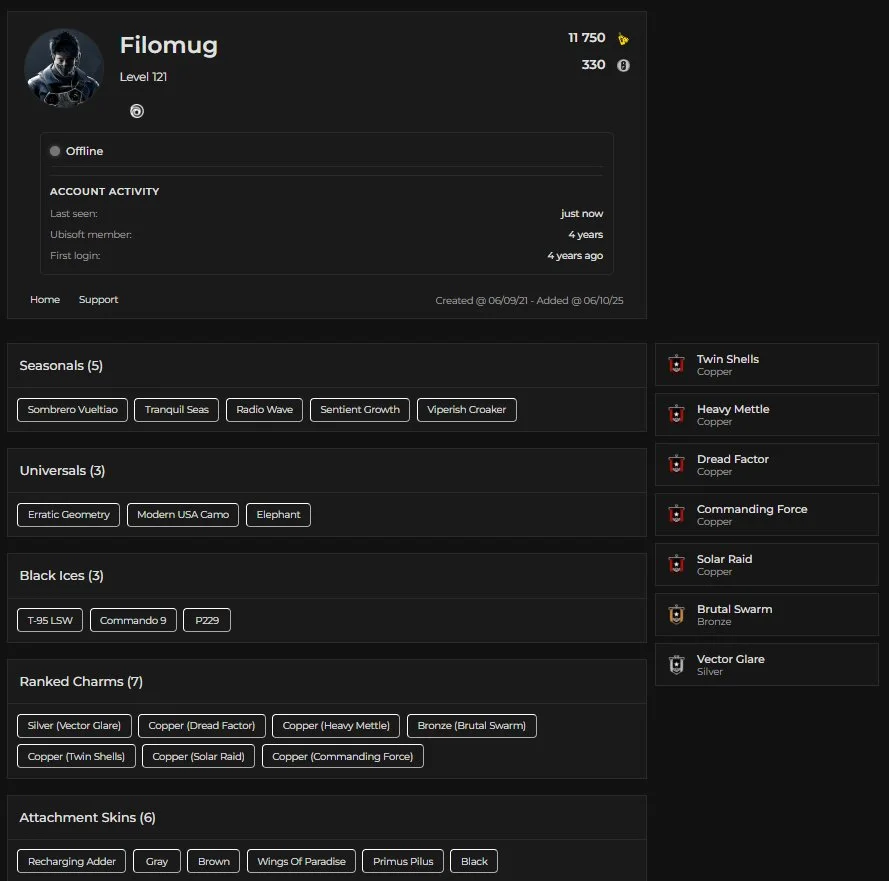Click the Filomug profile avatar
Screen dimensions: 889x881
click(x=64, y=68)
